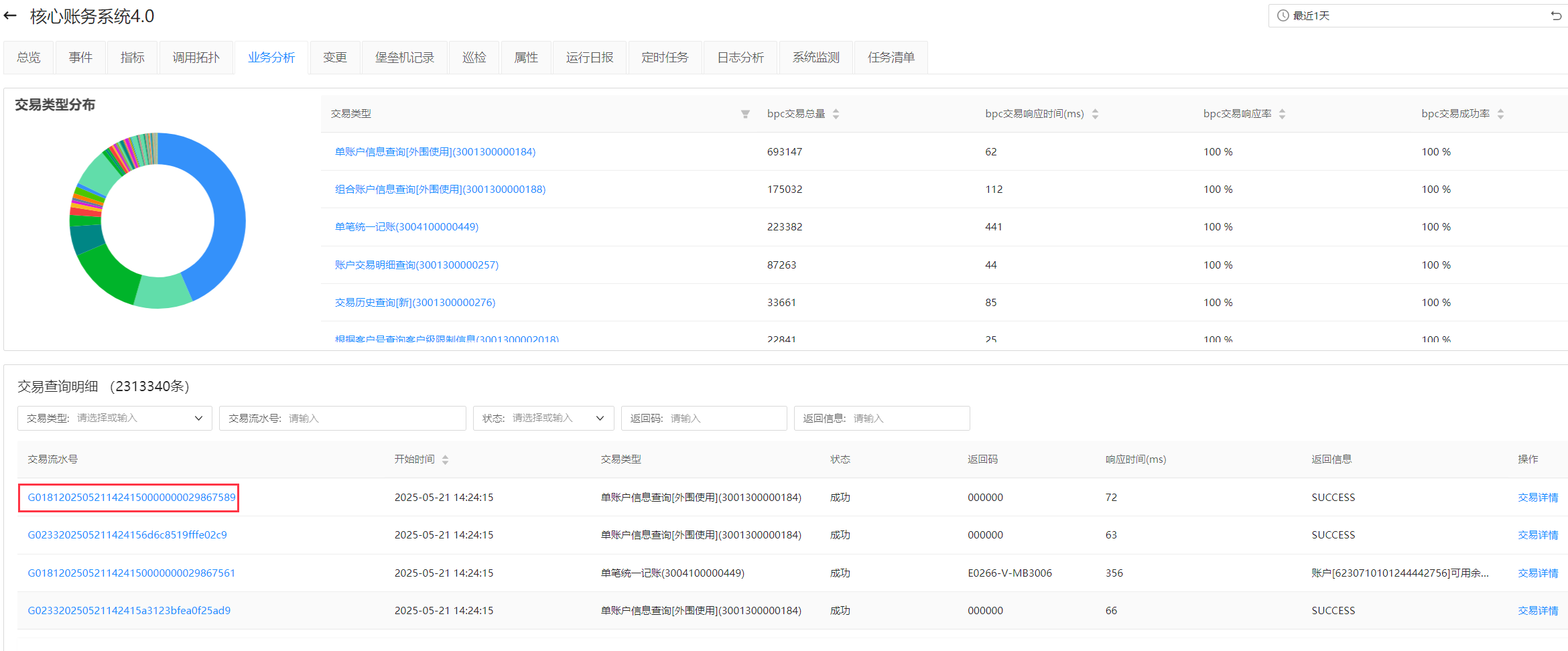Click 交易详情 for transaction ending 29867589
This screenshot has height=651, width=1568.
(1538, 498)
